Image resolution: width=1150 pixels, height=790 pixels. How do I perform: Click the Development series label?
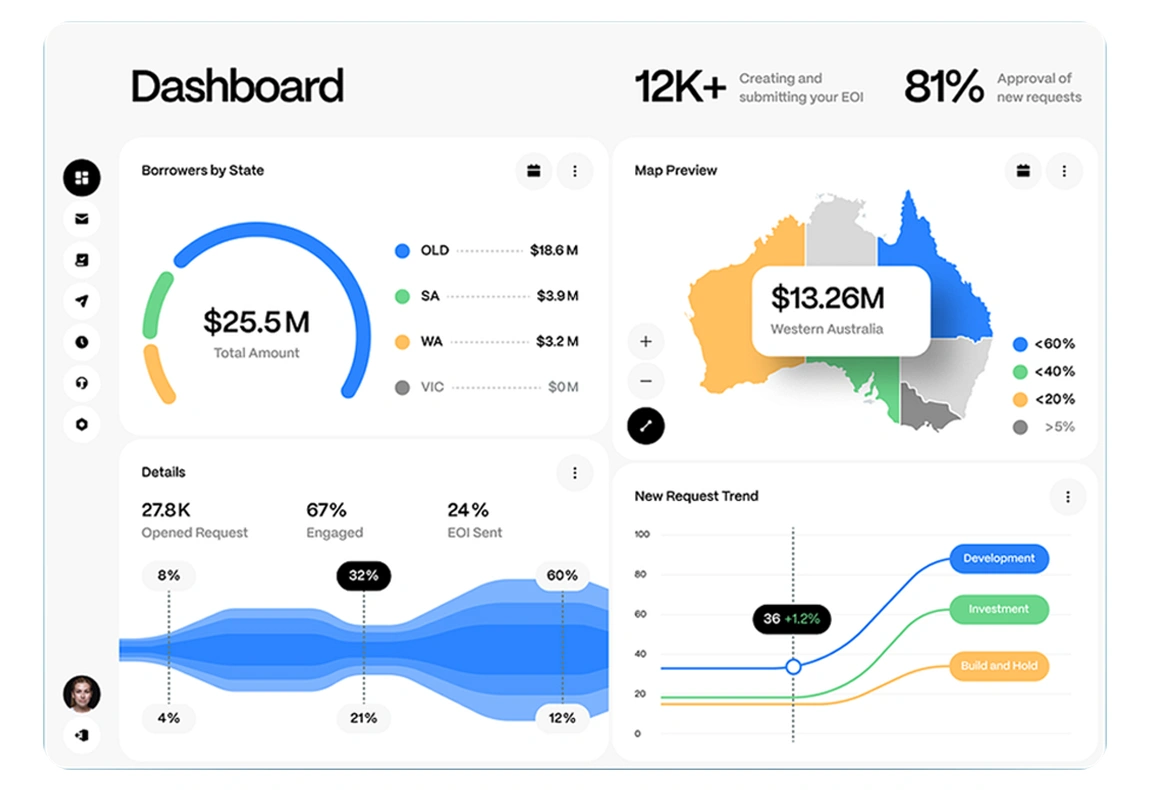(x=998, y=559)
